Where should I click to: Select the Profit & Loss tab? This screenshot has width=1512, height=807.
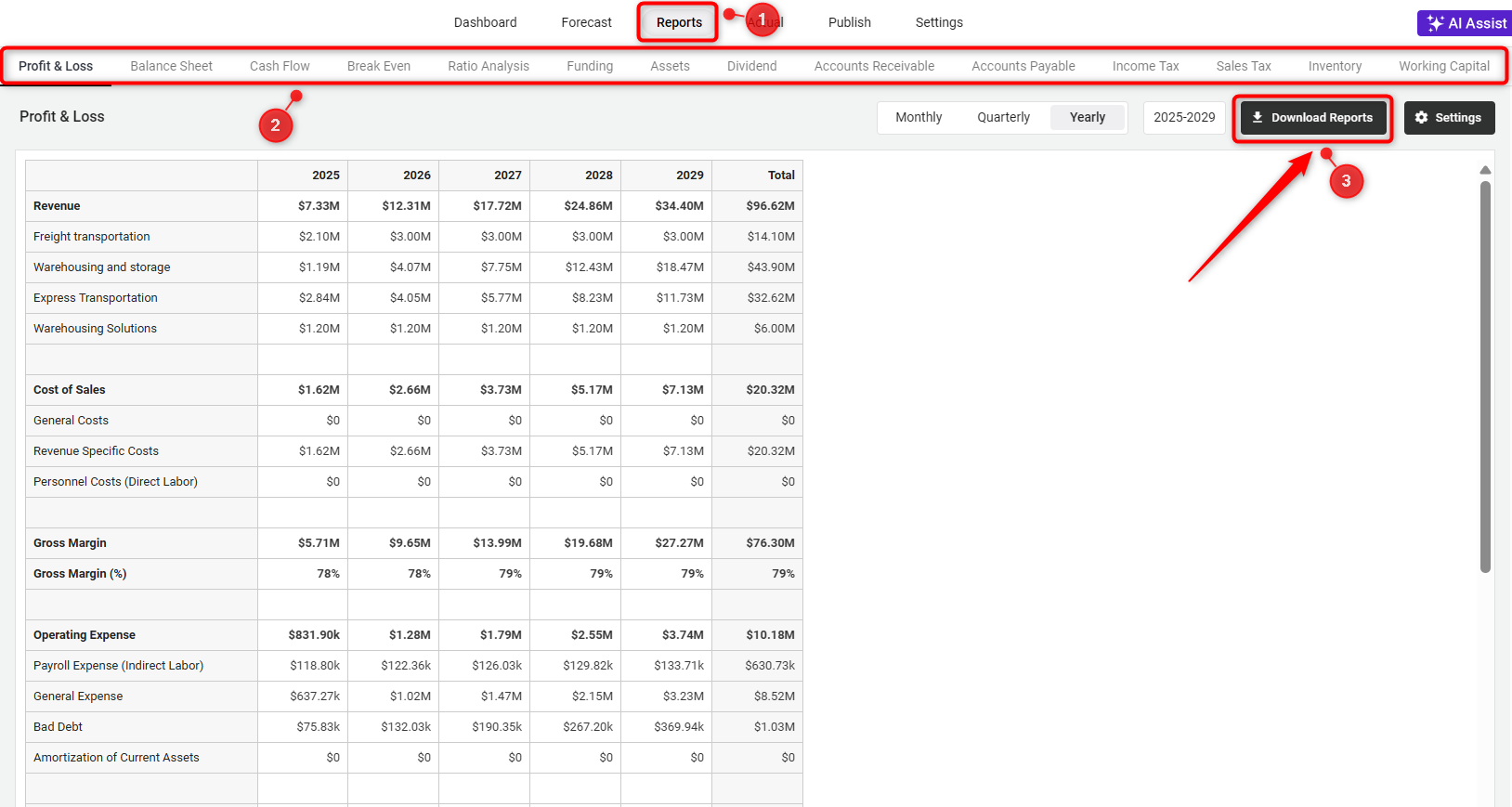56,66
